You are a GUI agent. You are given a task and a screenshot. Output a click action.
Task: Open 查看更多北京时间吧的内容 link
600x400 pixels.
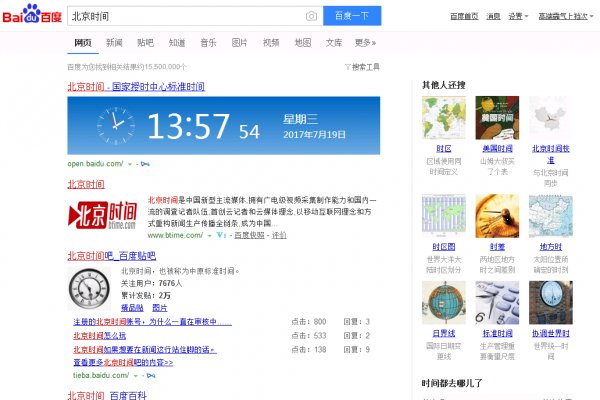pos(123,362)
